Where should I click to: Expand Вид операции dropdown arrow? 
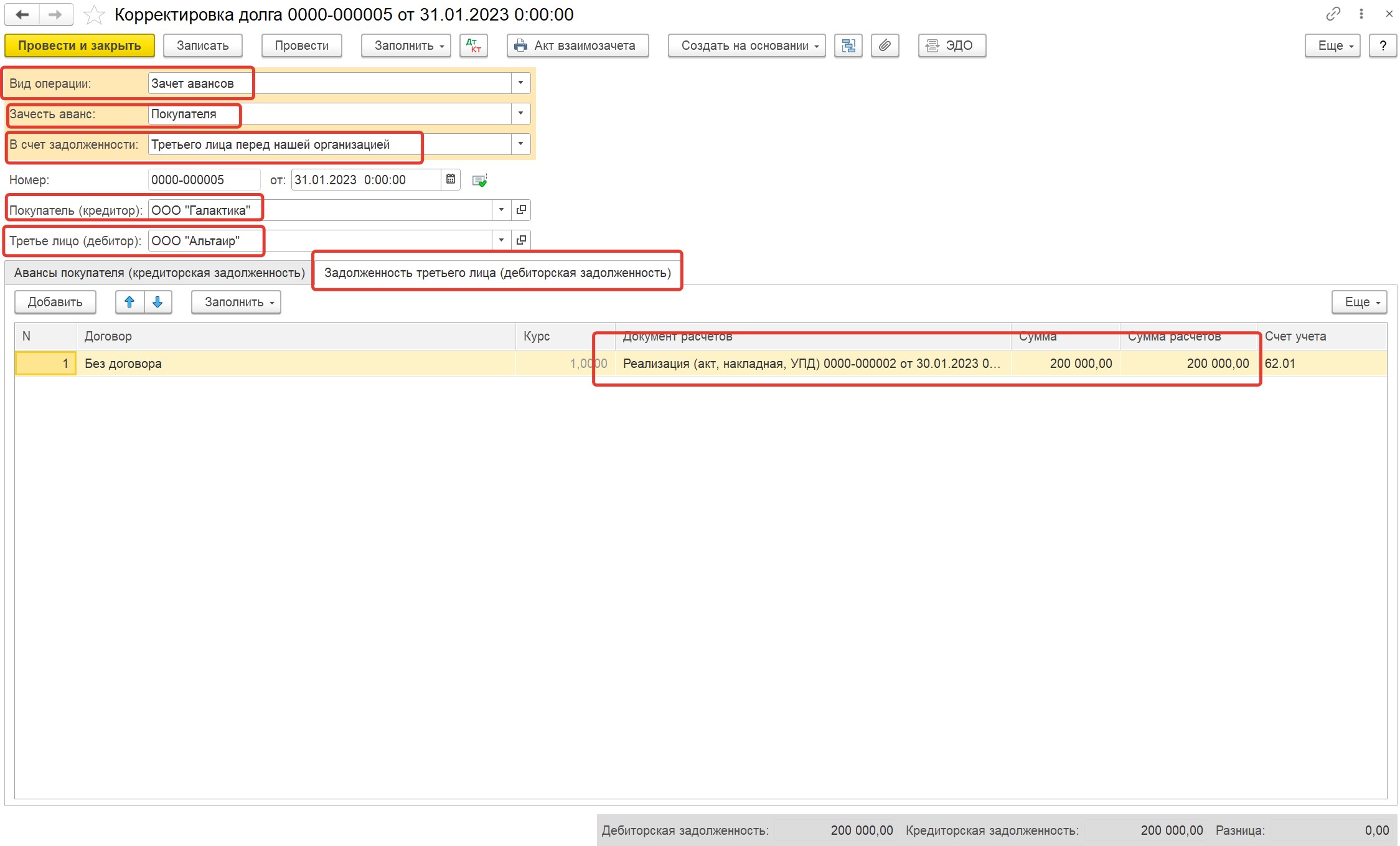coord(520,83)
